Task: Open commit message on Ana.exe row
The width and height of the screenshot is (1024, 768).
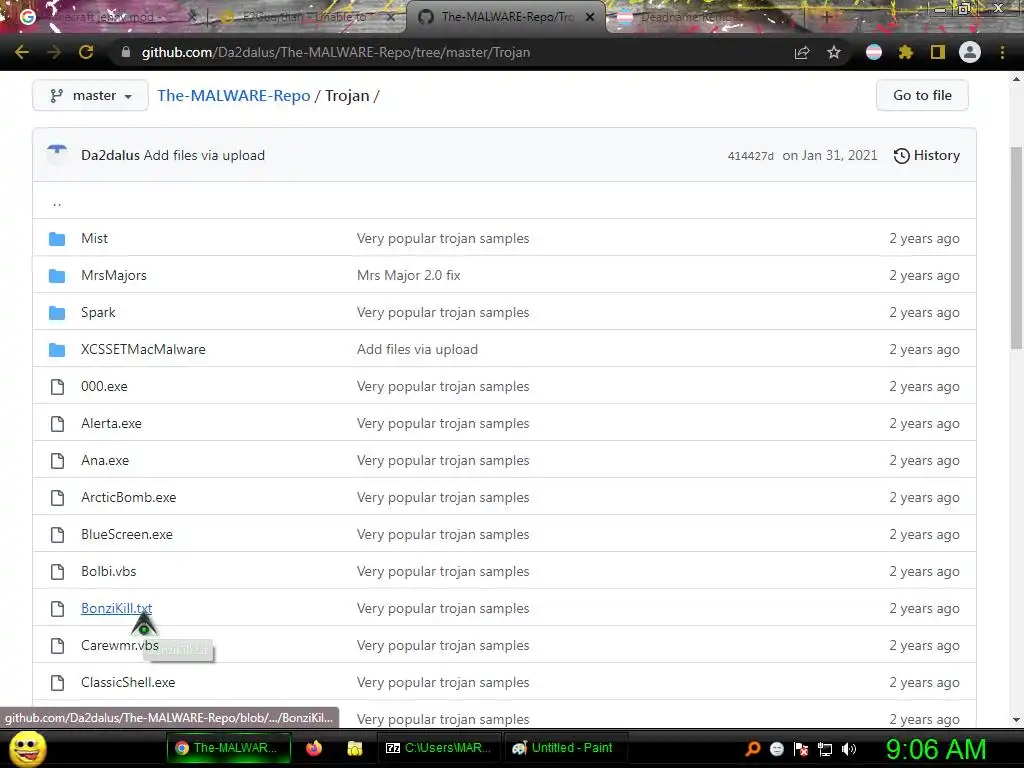Action: click(443, 460)
